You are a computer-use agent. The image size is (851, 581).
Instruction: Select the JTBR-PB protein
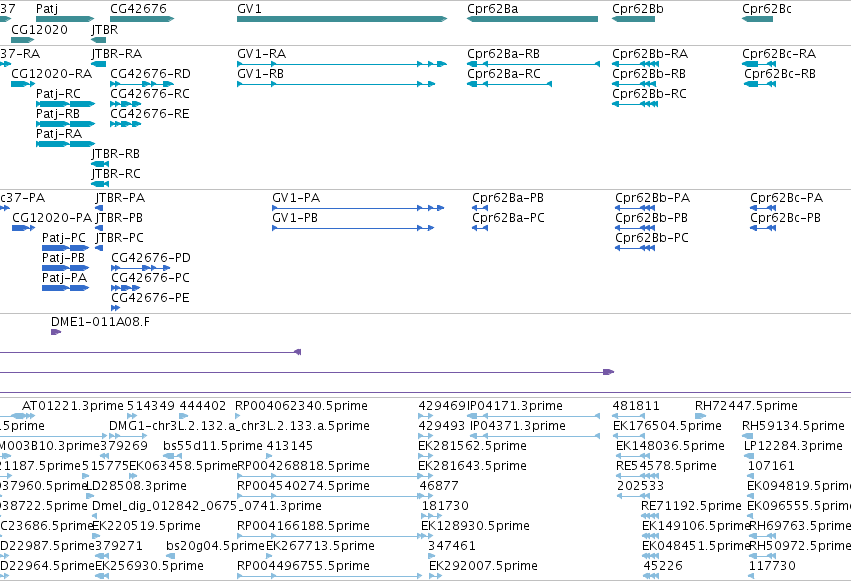point(99,228)
